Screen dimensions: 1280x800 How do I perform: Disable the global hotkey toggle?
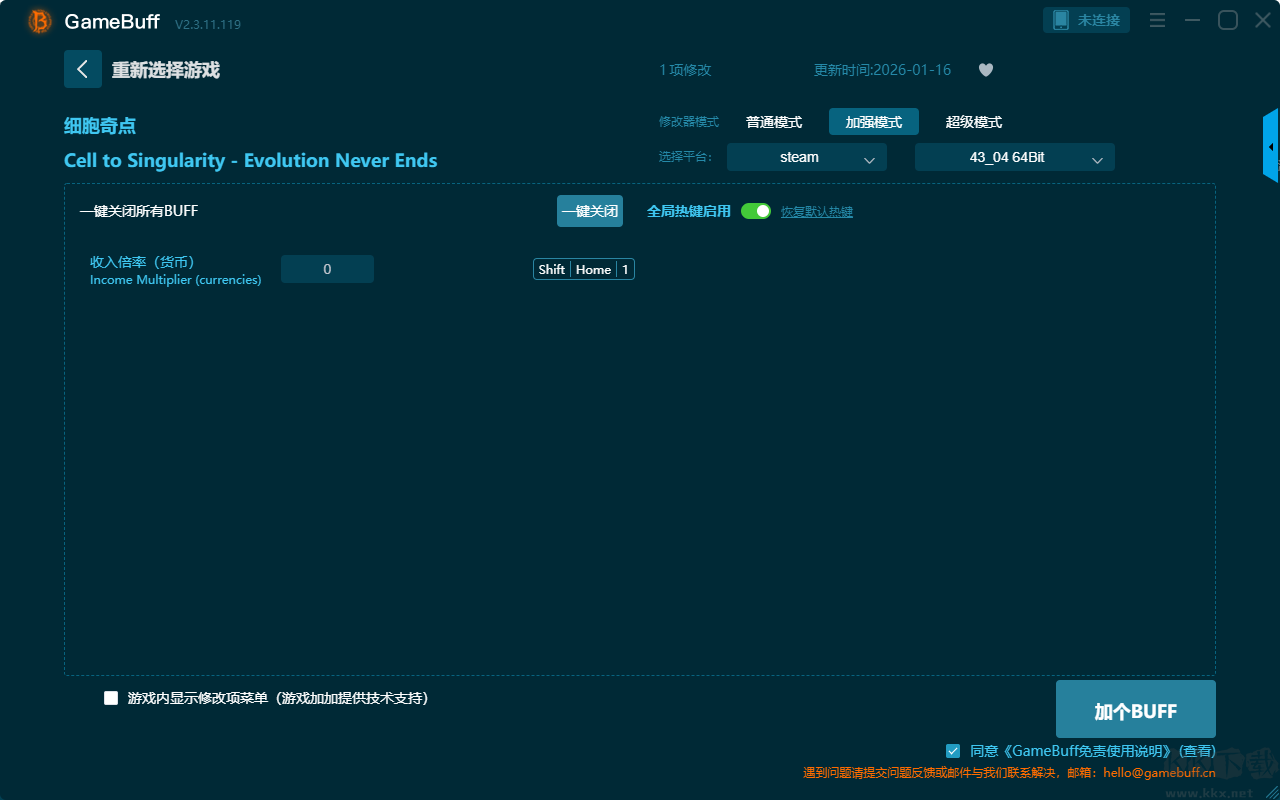(755, 211)
